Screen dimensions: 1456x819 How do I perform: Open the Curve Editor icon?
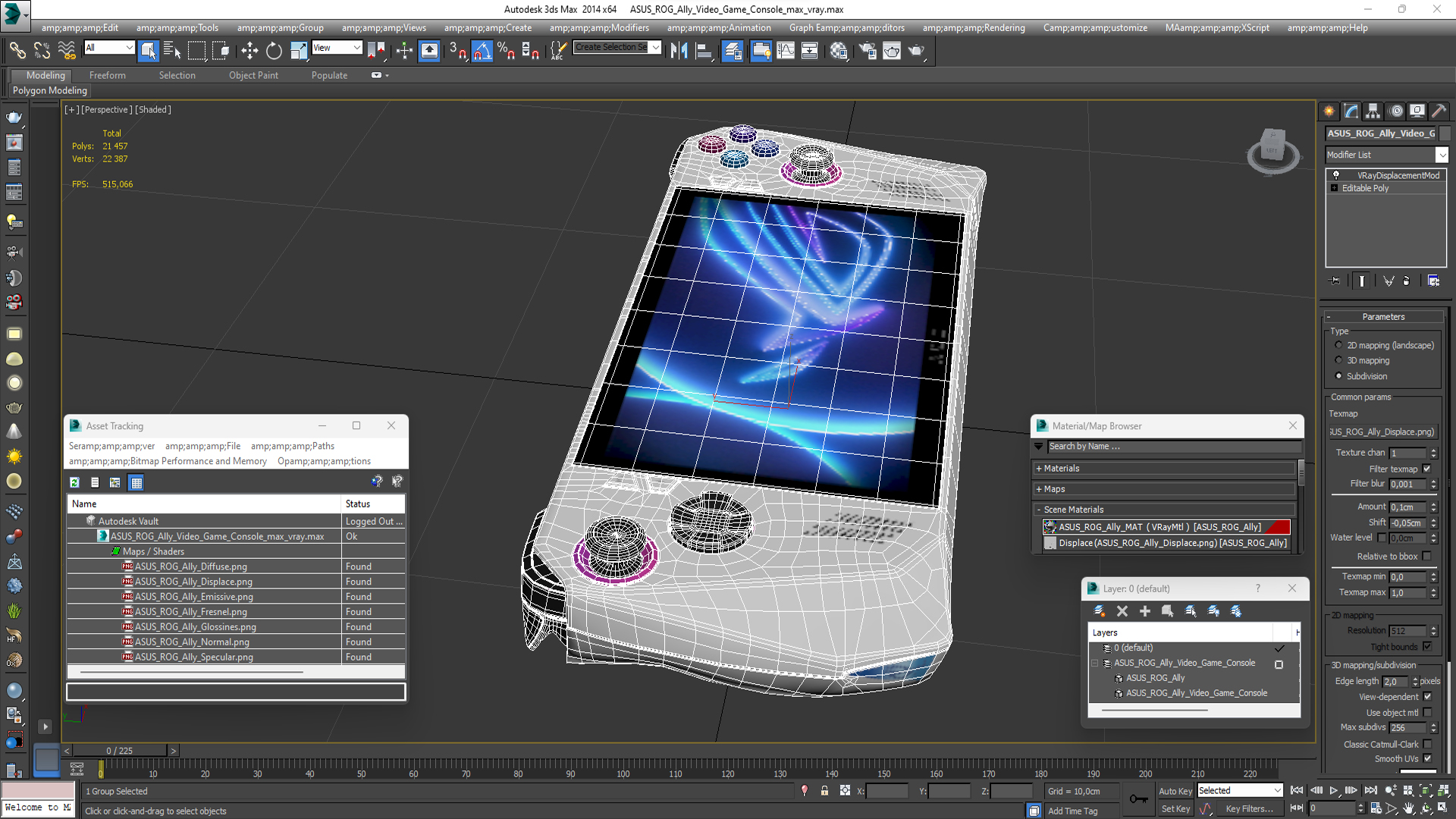pos(786,51)
